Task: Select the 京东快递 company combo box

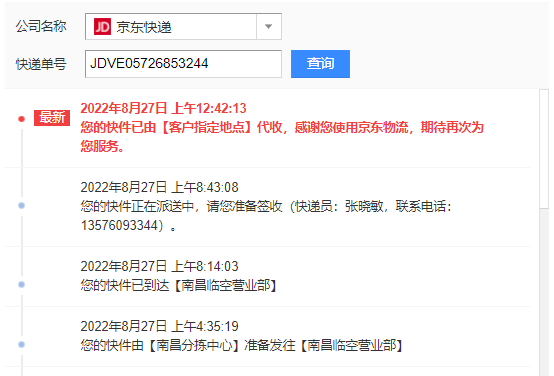Action: [x=183, y=27]
